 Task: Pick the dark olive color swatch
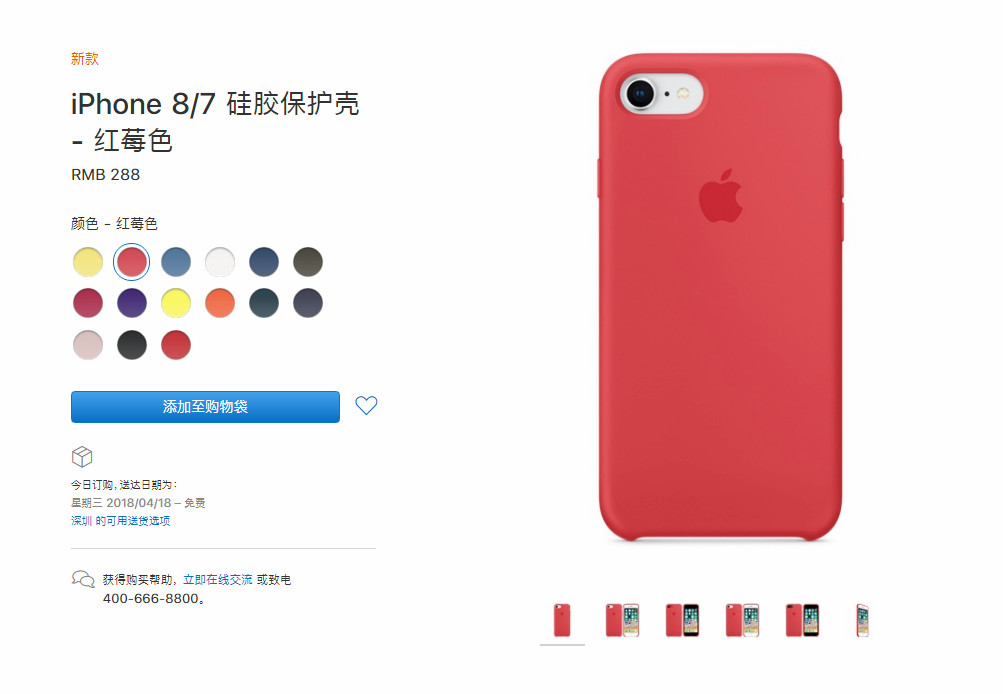(308, 262)
